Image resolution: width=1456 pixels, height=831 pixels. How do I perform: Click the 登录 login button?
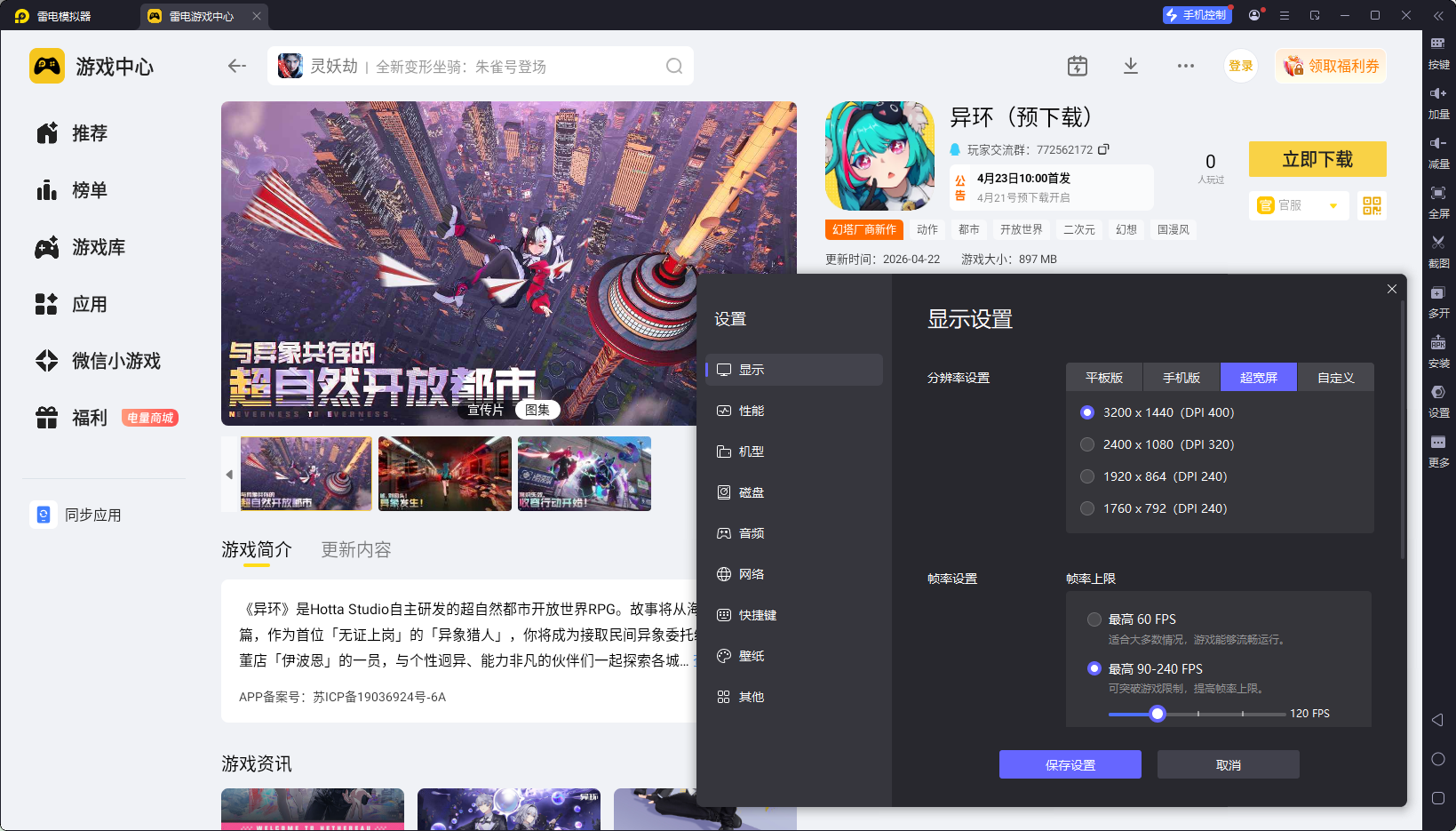[x=1241, y=66]
